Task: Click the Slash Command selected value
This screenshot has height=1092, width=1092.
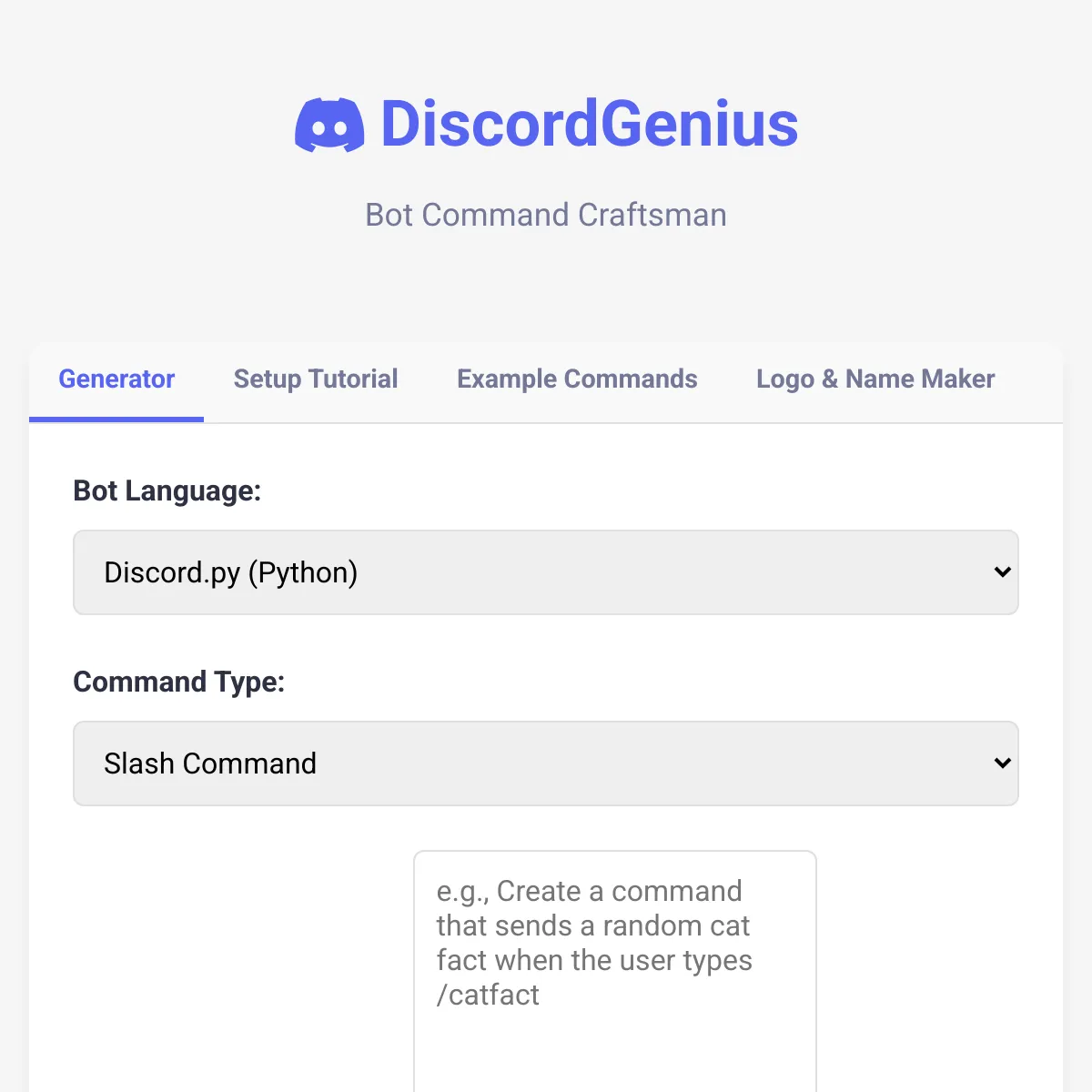Action: 210,763
